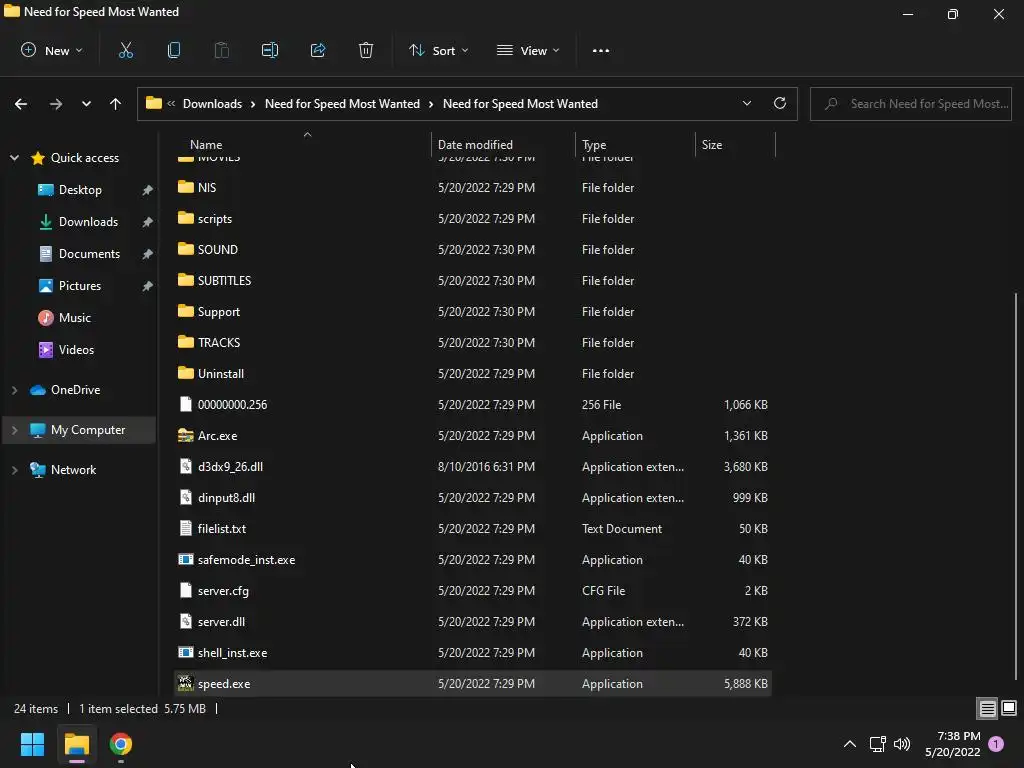Click the safemode_inst.exe file icon
Image resolution: width=1024 pixels, height=768 pixels.
coord(185,560)
